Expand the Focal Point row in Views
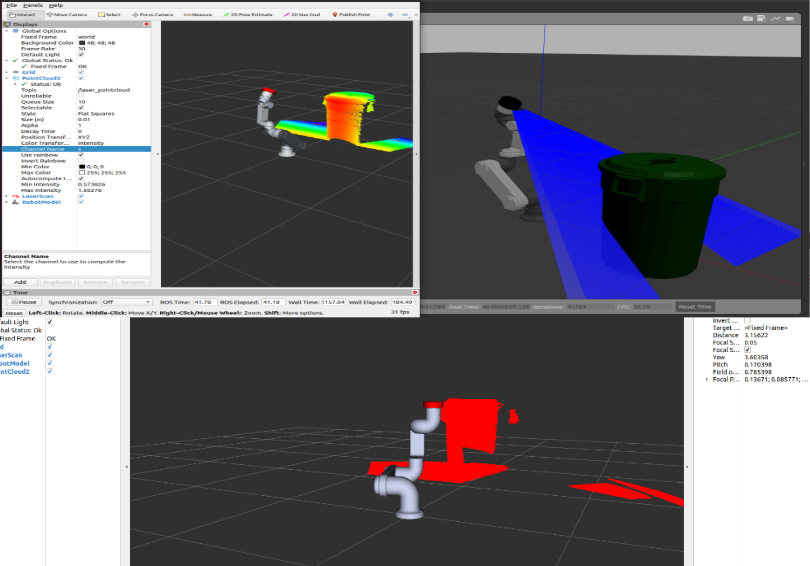This screenshot has height=566, width=810. pos(707,379)
